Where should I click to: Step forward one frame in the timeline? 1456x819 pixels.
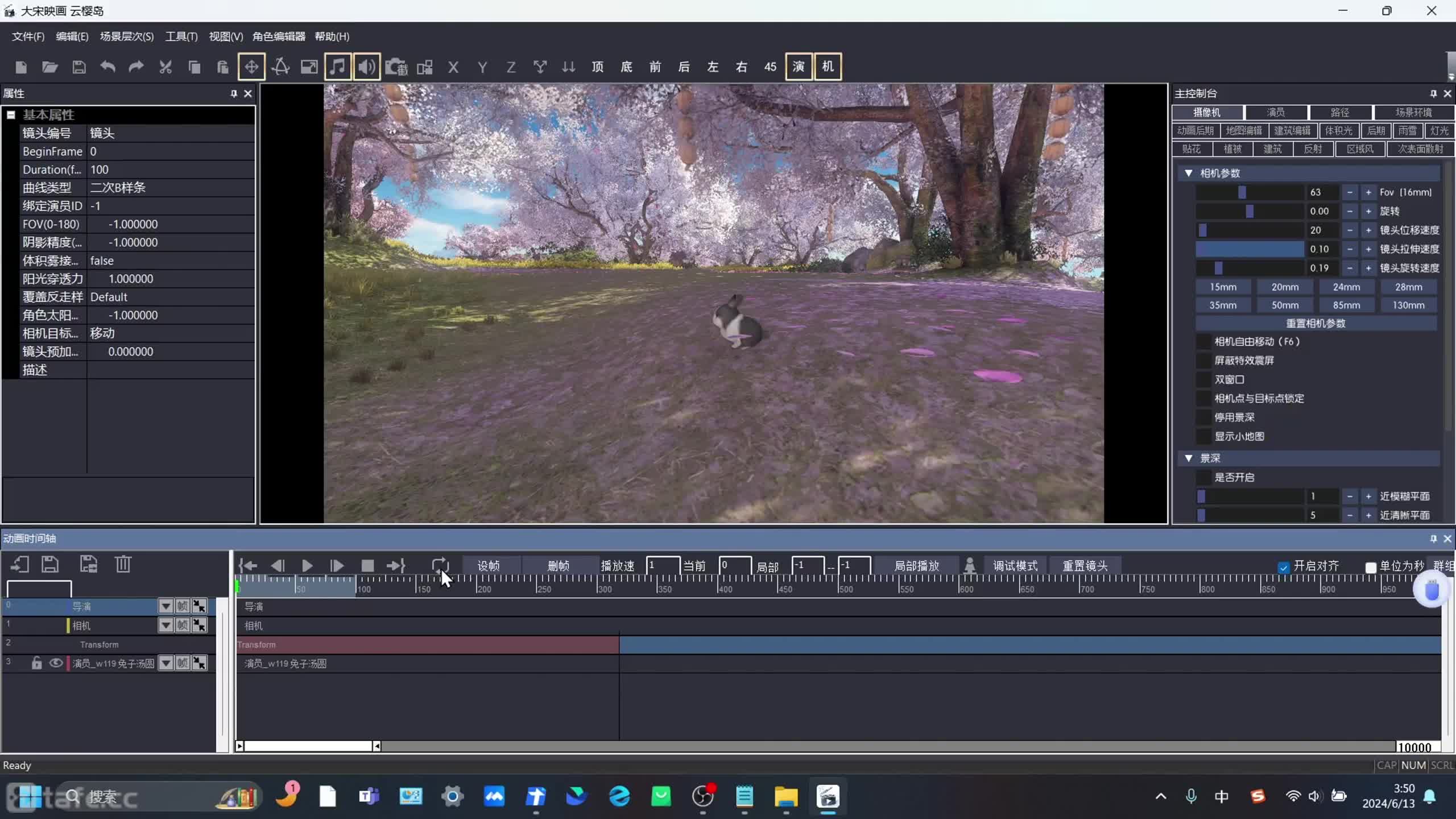coord(337,565)
